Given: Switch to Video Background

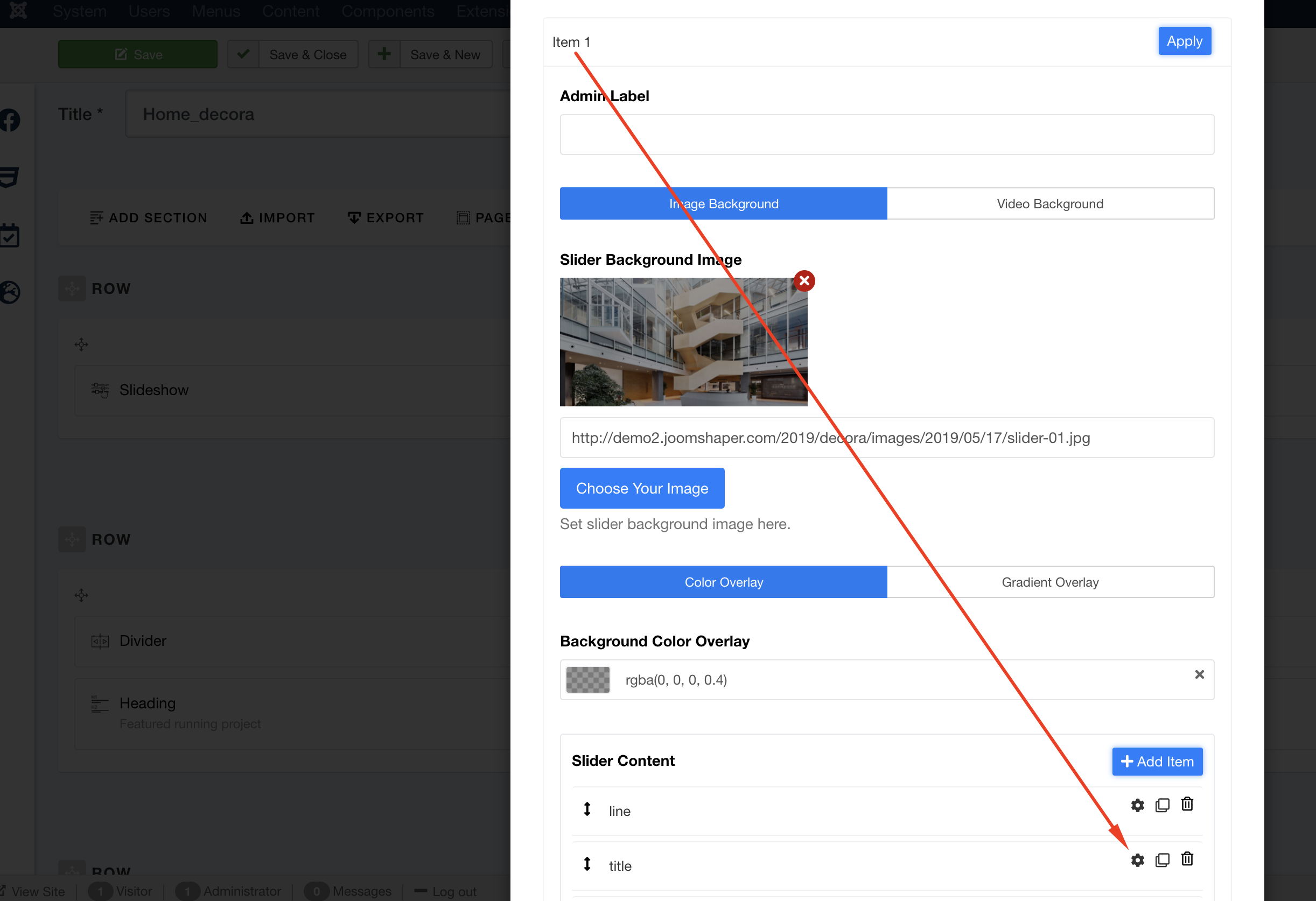Looking at the screenshot, I should tap(1049, 203).
